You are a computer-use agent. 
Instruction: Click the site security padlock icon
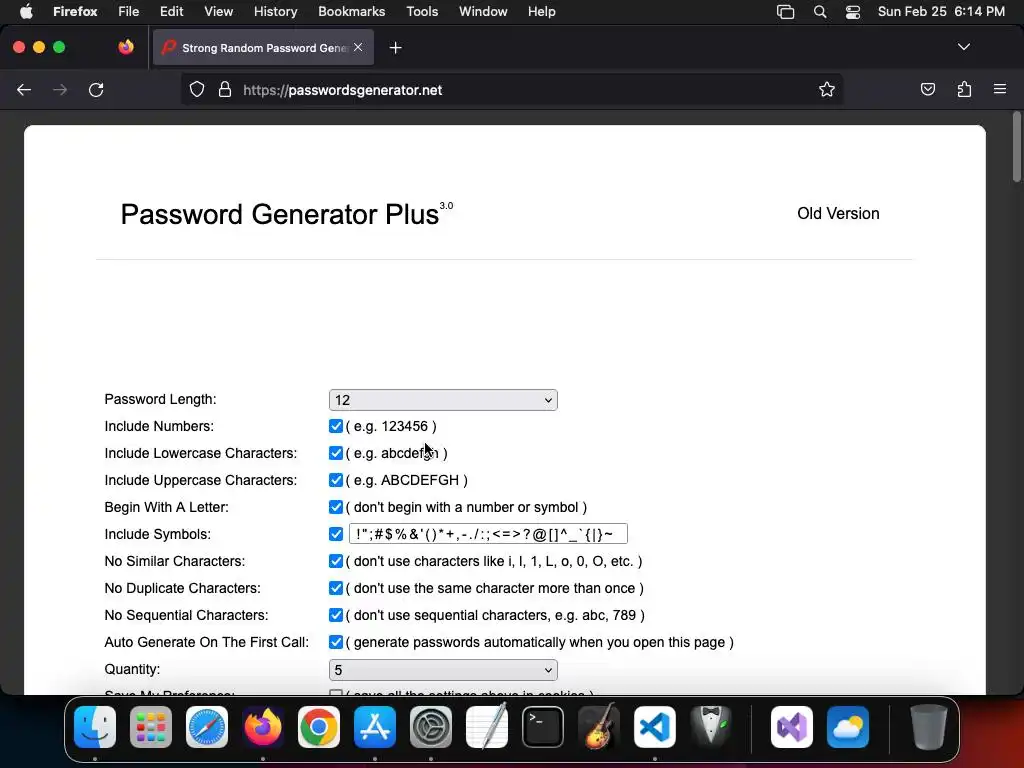pos(225,89)
